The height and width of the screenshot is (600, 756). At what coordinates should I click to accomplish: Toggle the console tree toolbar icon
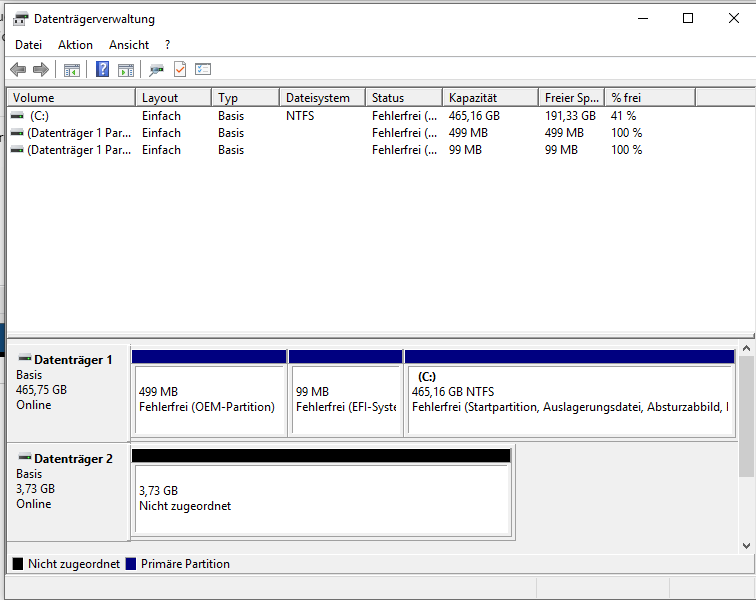[72, 70]
